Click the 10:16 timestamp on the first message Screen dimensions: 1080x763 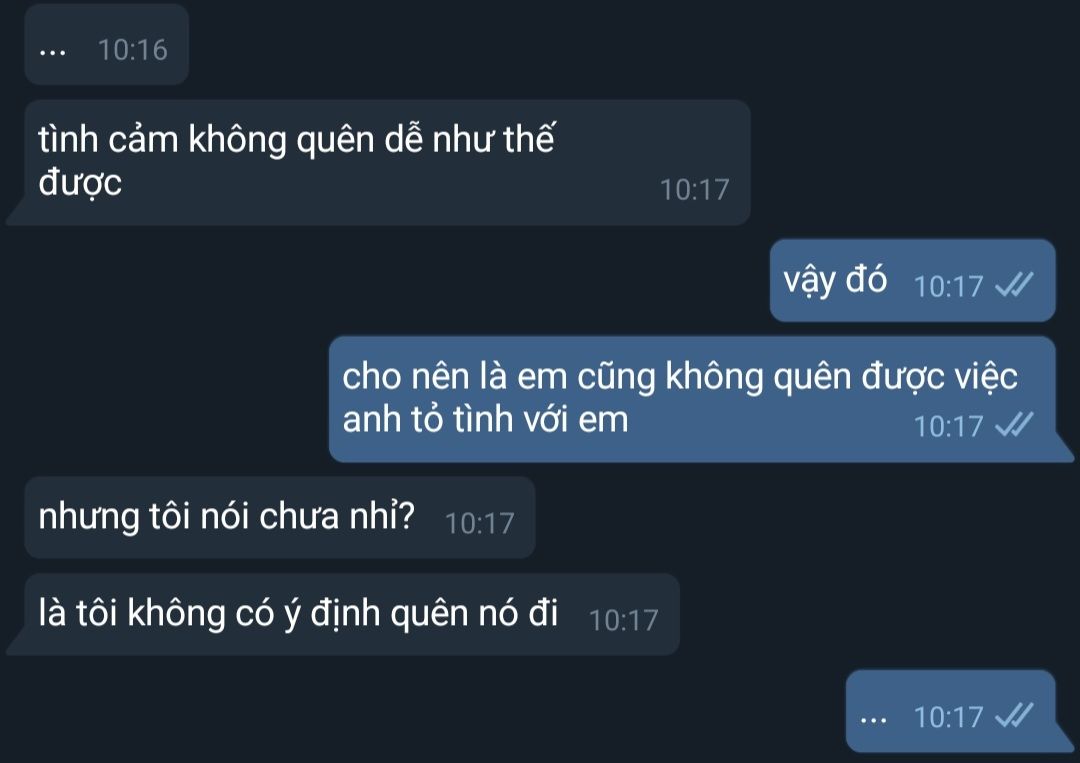(132, 50)
